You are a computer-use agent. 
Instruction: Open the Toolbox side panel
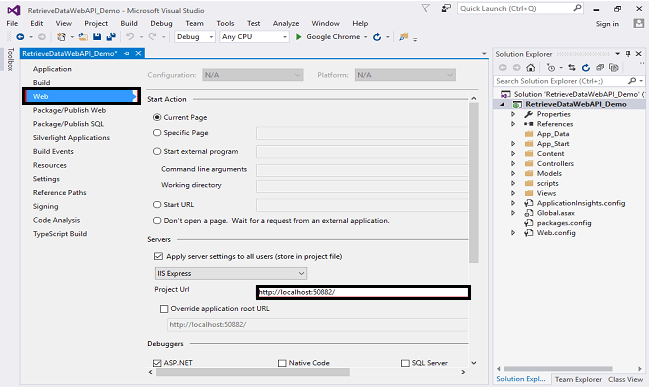coord(10,59)
